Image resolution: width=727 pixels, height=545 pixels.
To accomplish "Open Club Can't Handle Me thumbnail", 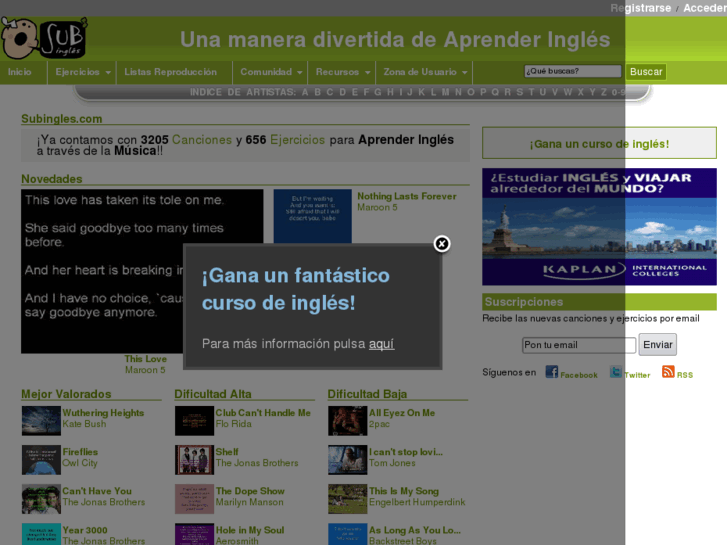I will 194,421.
